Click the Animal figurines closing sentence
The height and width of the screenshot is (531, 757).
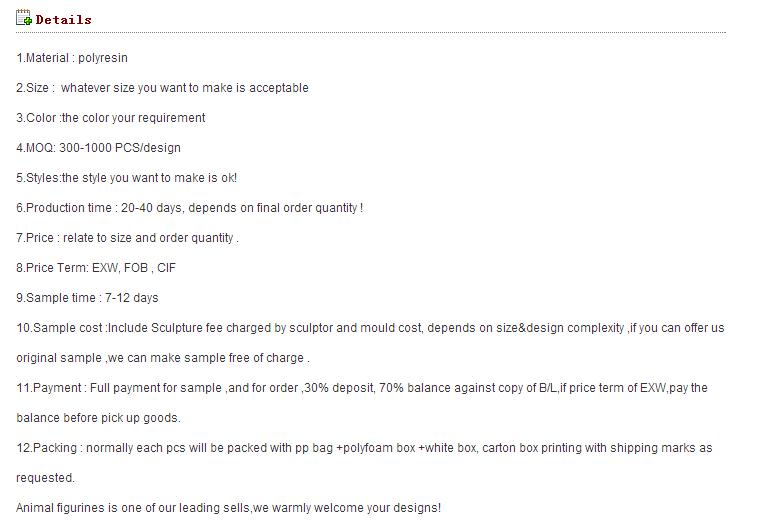coord(228,508)
